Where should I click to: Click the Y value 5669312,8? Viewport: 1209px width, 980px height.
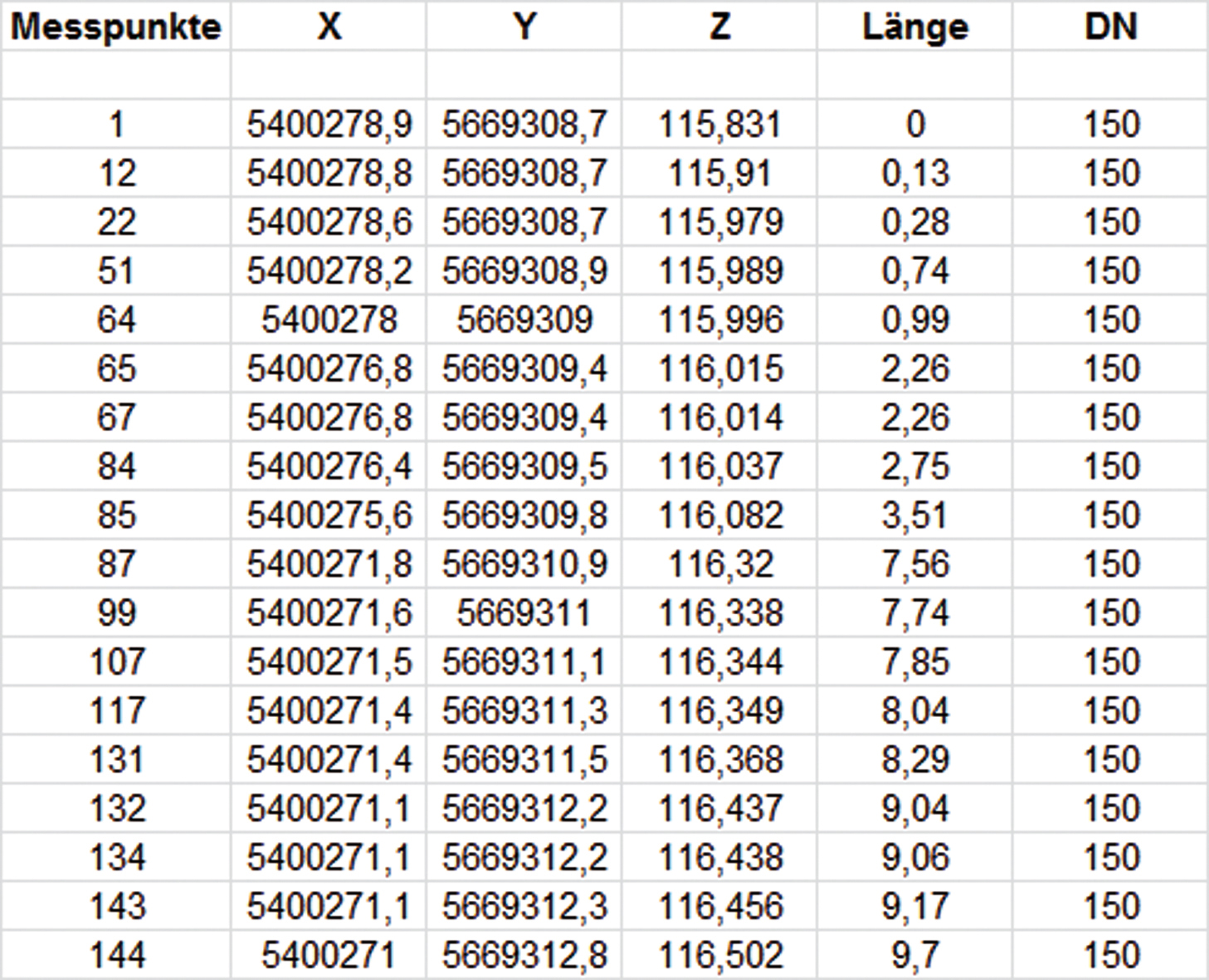(x=524, y=955)
